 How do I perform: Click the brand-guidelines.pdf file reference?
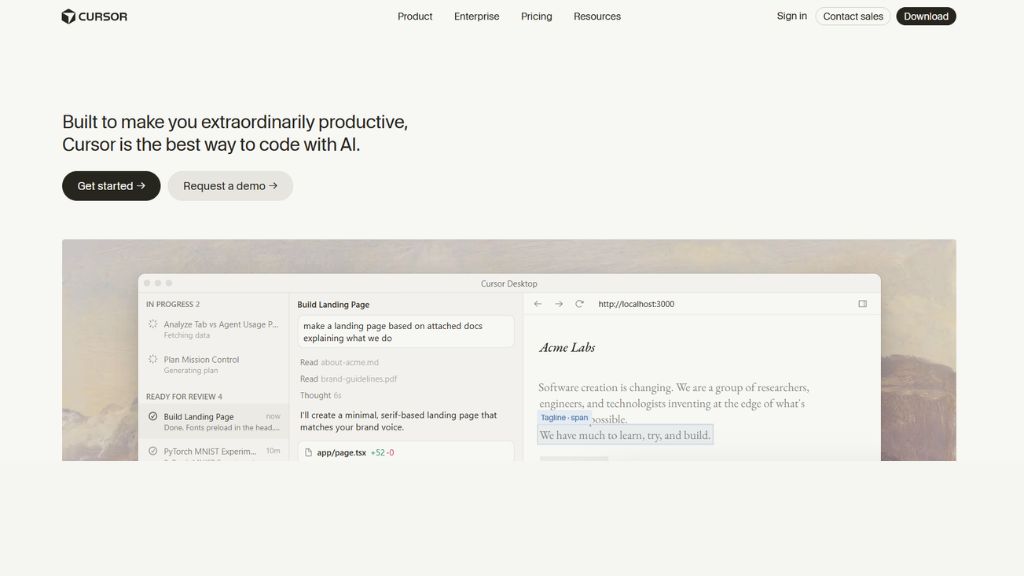click(x=359, y=379)
